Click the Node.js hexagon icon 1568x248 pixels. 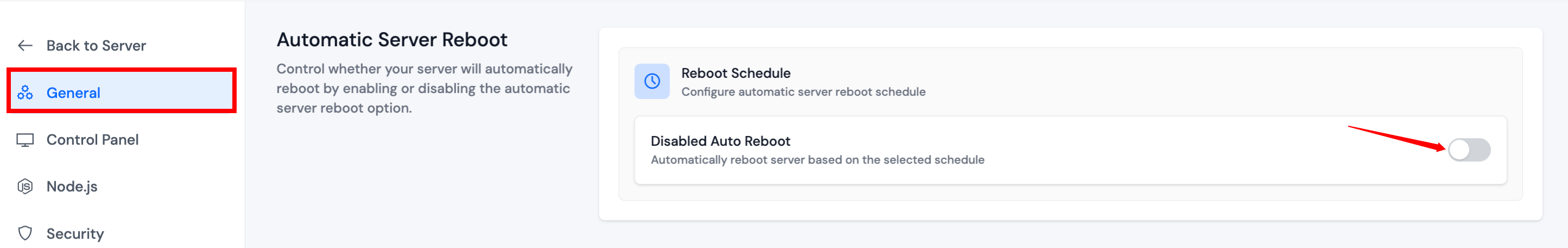pyautogui.click(x=25, y=187)
